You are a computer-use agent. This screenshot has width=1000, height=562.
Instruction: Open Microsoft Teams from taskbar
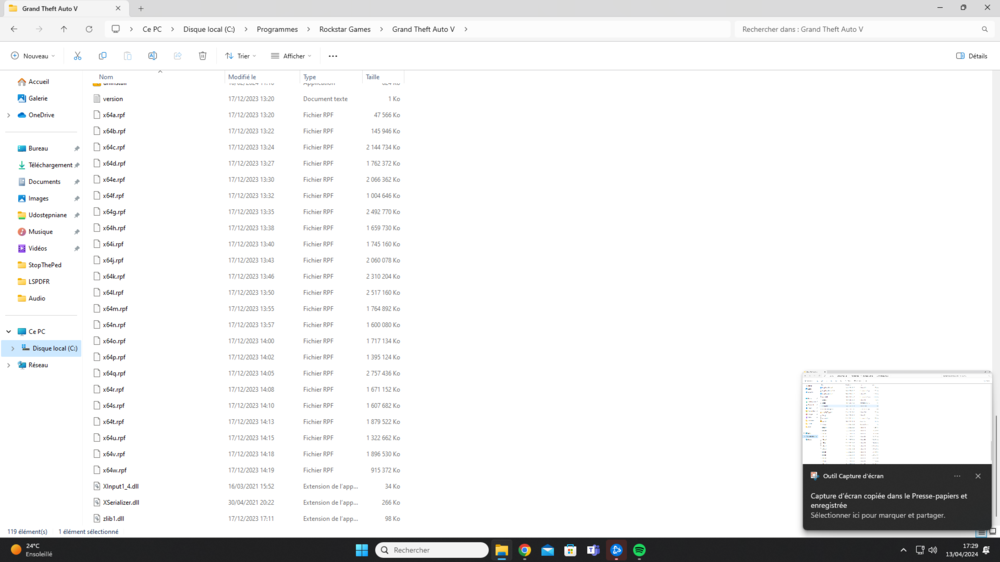point(593,550)
